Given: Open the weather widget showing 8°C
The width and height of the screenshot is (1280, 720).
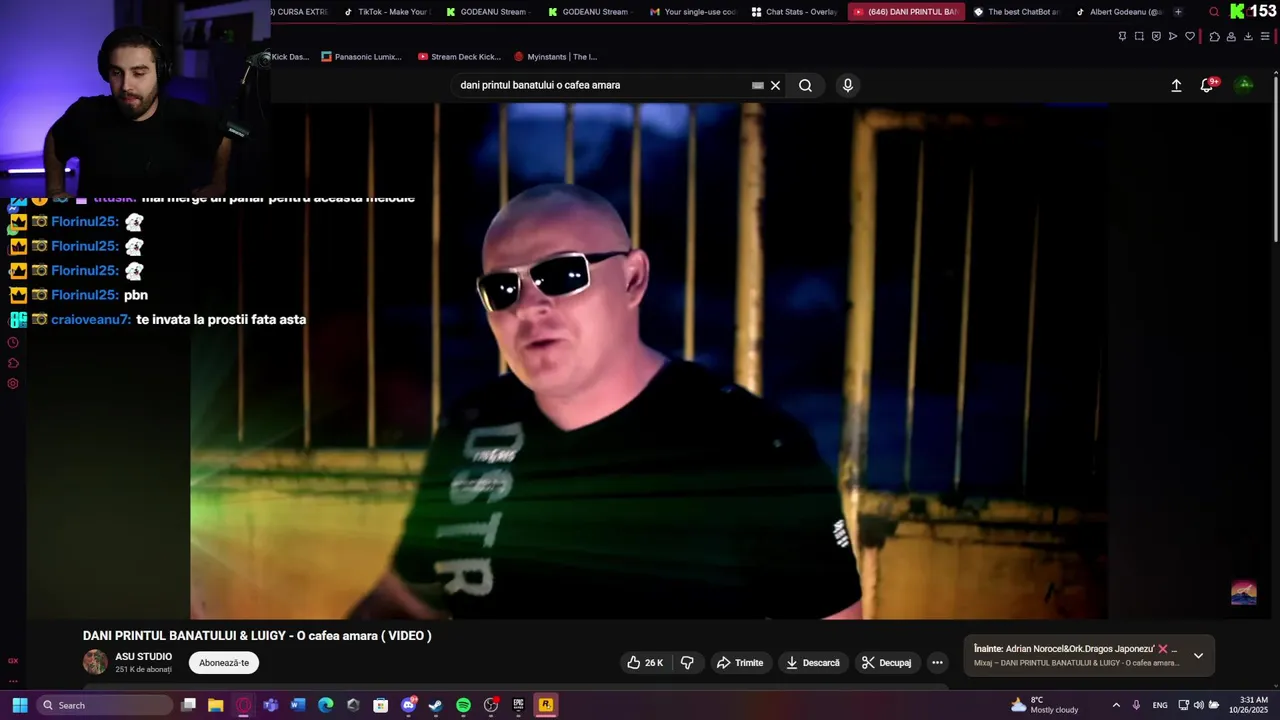Looking at the screenshot, I should click(x=1044, y=705).
